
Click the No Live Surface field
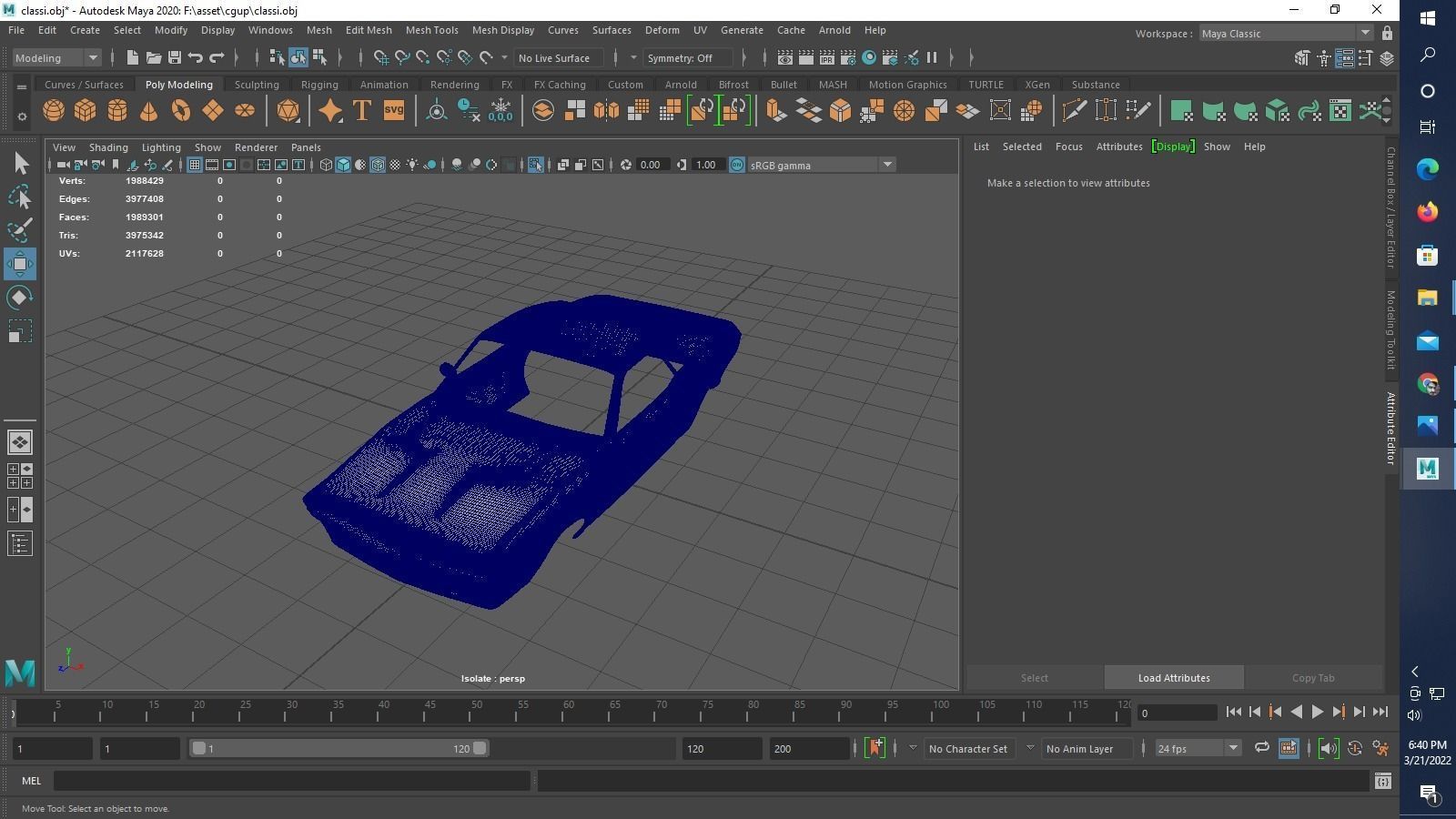click(x=559, y=57)
